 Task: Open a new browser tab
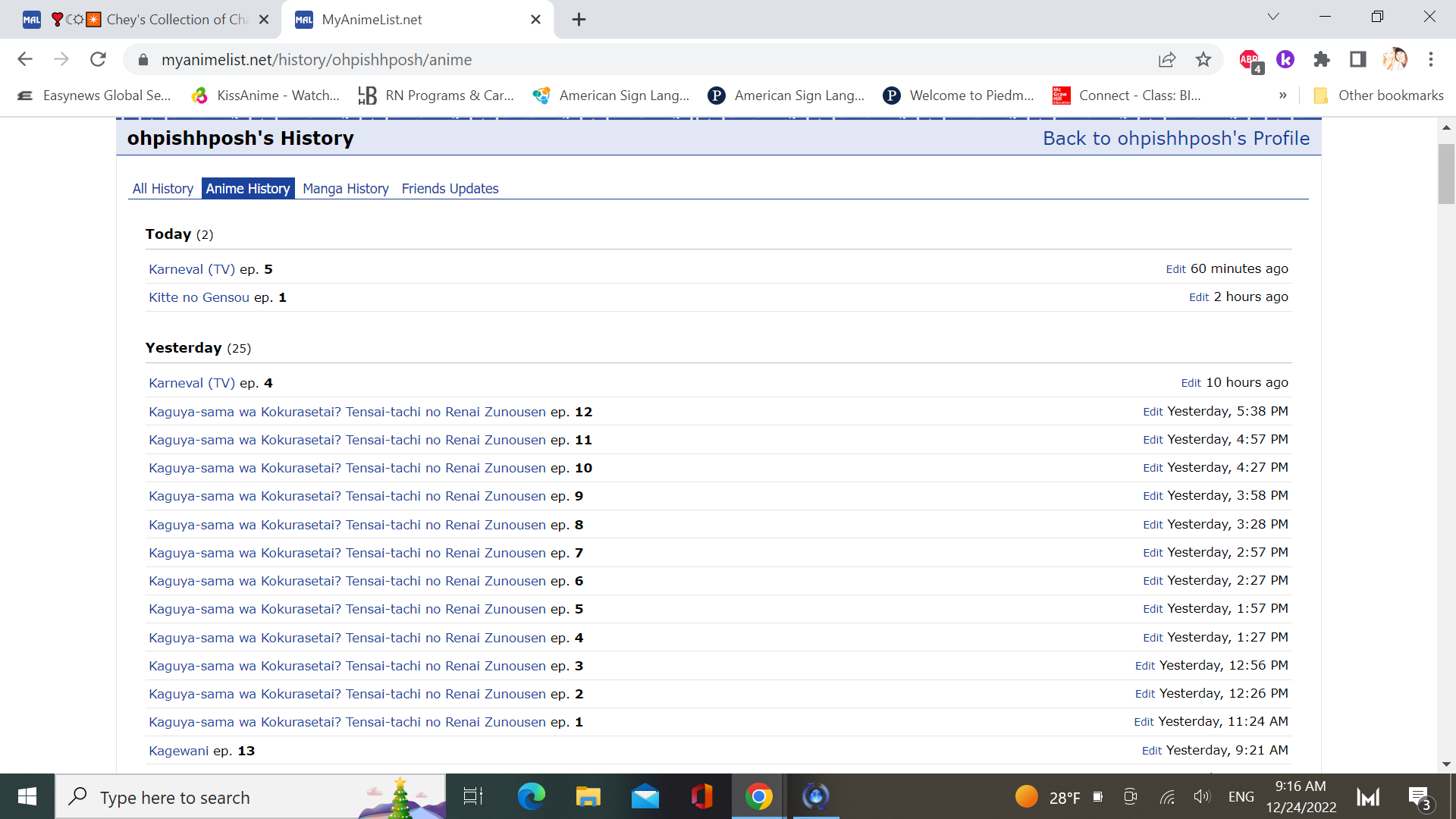pyautogui.click(x=579, y=19)
